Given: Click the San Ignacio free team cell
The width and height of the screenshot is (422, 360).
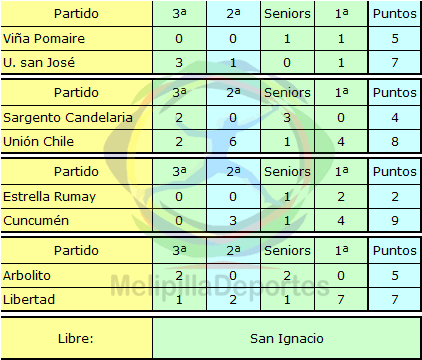Looking at the screenshot, I should 286,338.
